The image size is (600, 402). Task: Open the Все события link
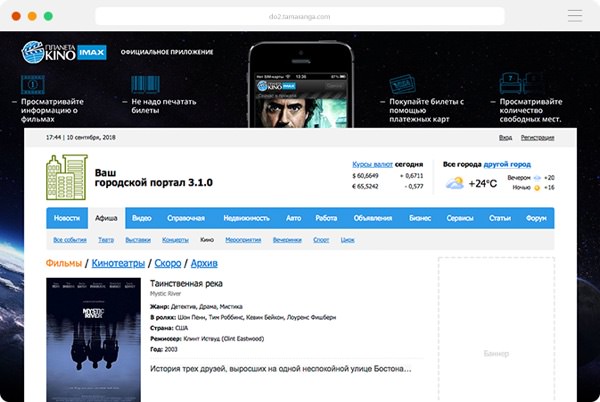[70, 240]
